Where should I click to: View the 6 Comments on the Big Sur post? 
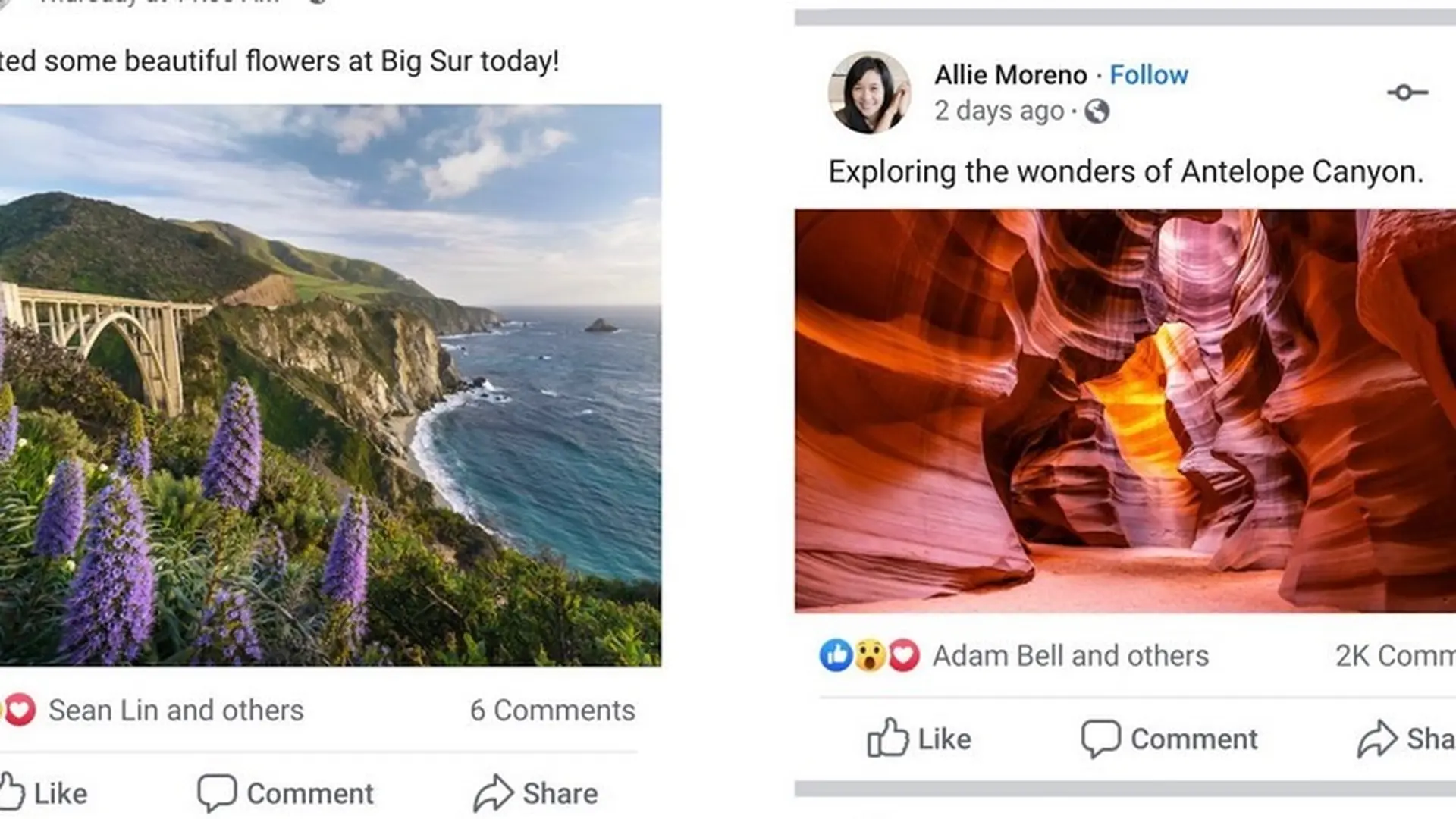(x=552, y=710)
